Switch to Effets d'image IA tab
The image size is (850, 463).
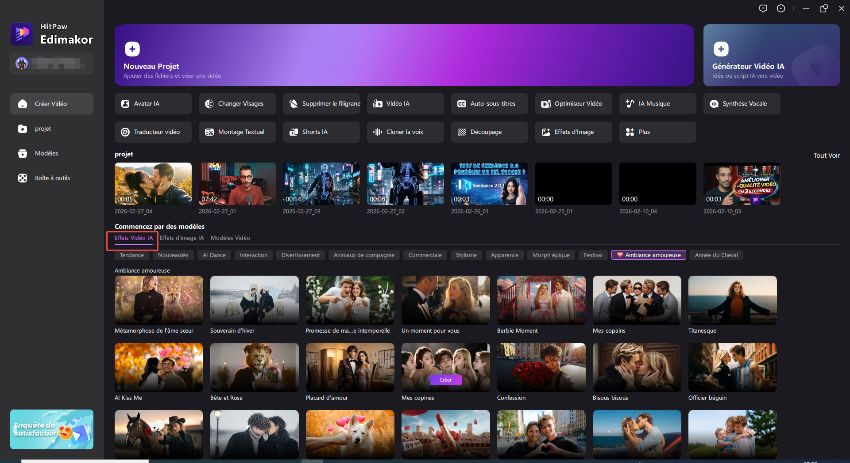click(x=182, y=238)
